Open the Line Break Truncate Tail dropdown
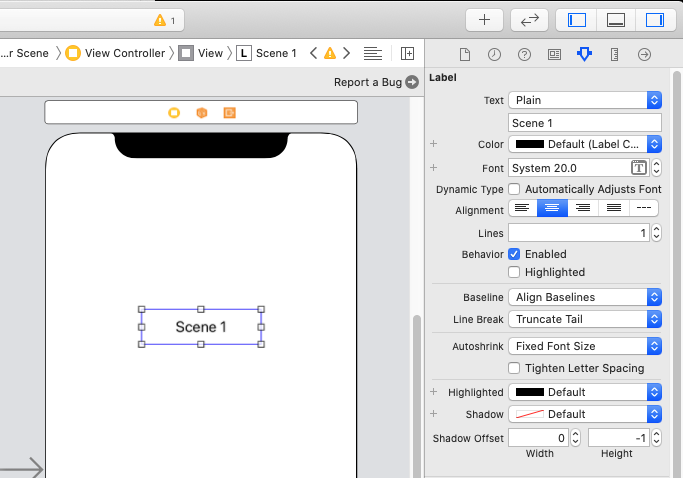 [585, 319]
